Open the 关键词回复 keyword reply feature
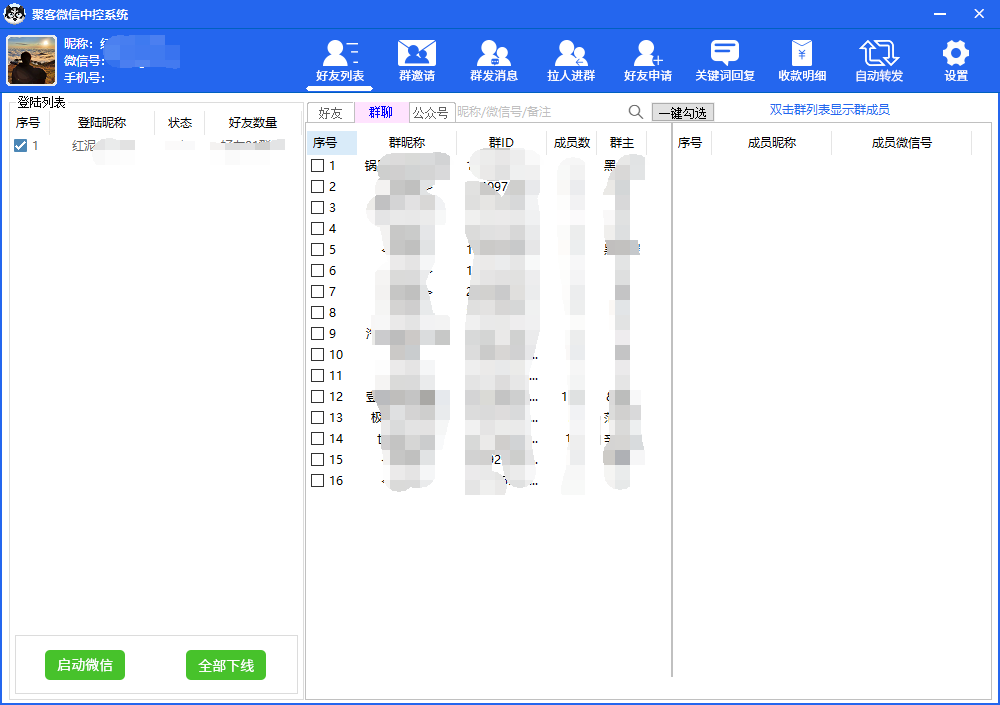The width and height of the screenshot is (1000, 705). (723, 60)
